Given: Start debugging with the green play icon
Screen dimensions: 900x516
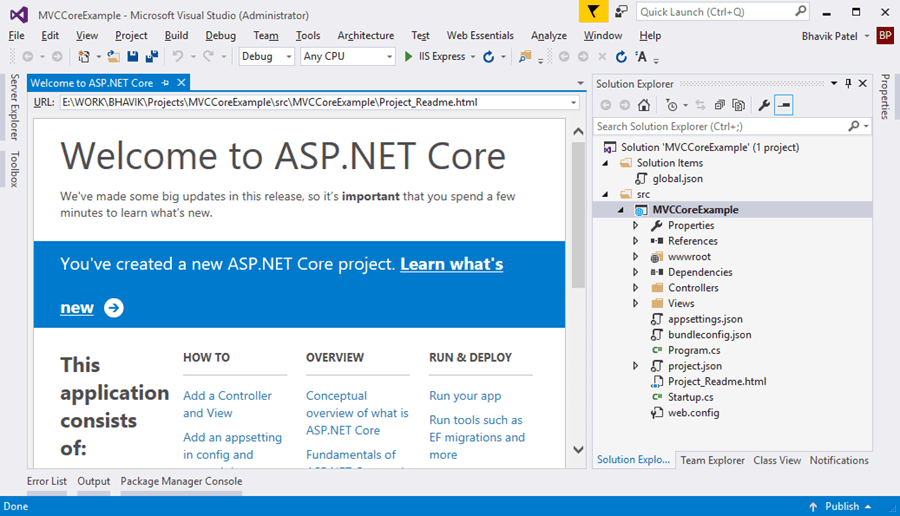Looking at the screenshot, I should click(x=408, y=56).
